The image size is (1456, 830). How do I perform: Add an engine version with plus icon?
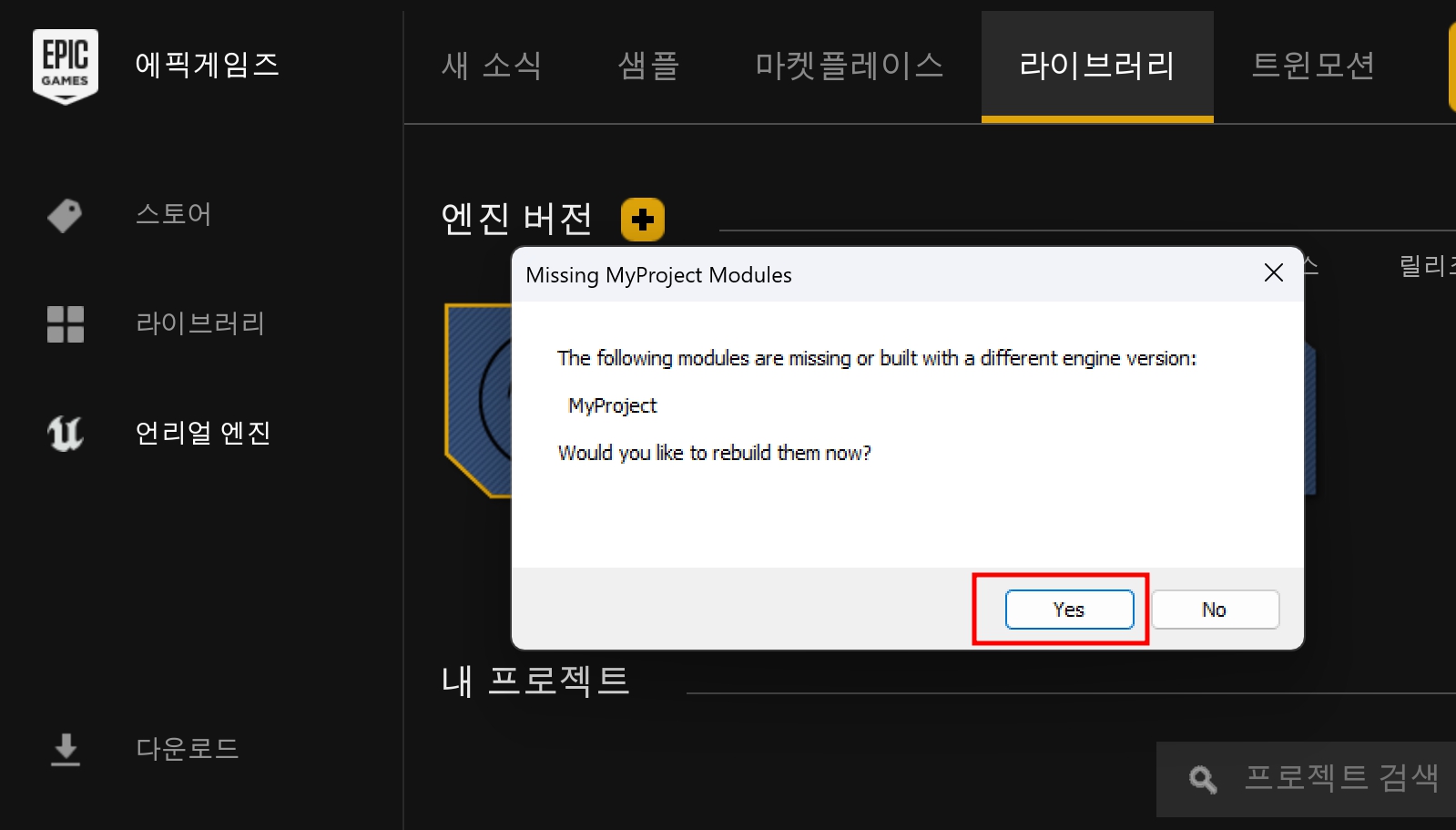click(643, 220)
